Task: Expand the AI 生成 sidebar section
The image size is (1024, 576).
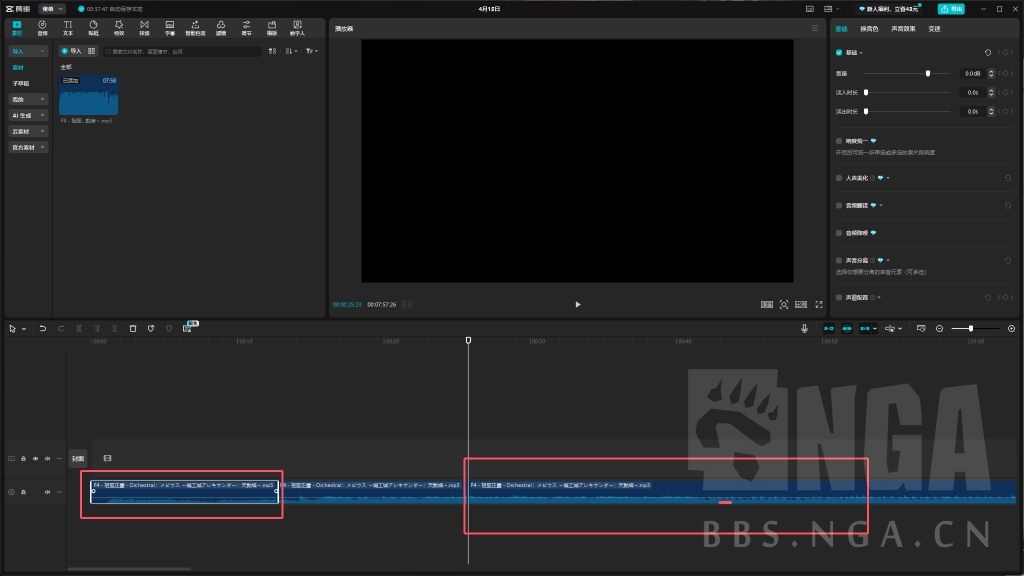Action: coord(28,115)
